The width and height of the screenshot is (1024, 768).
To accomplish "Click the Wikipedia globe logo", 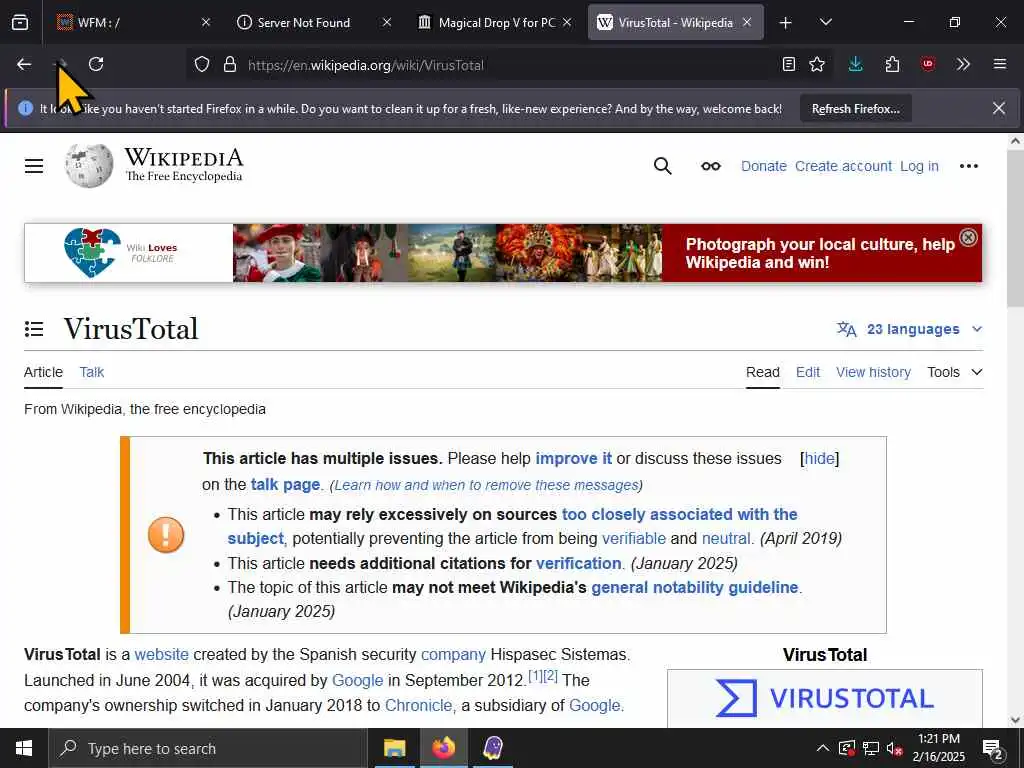I will coord(89,166).
